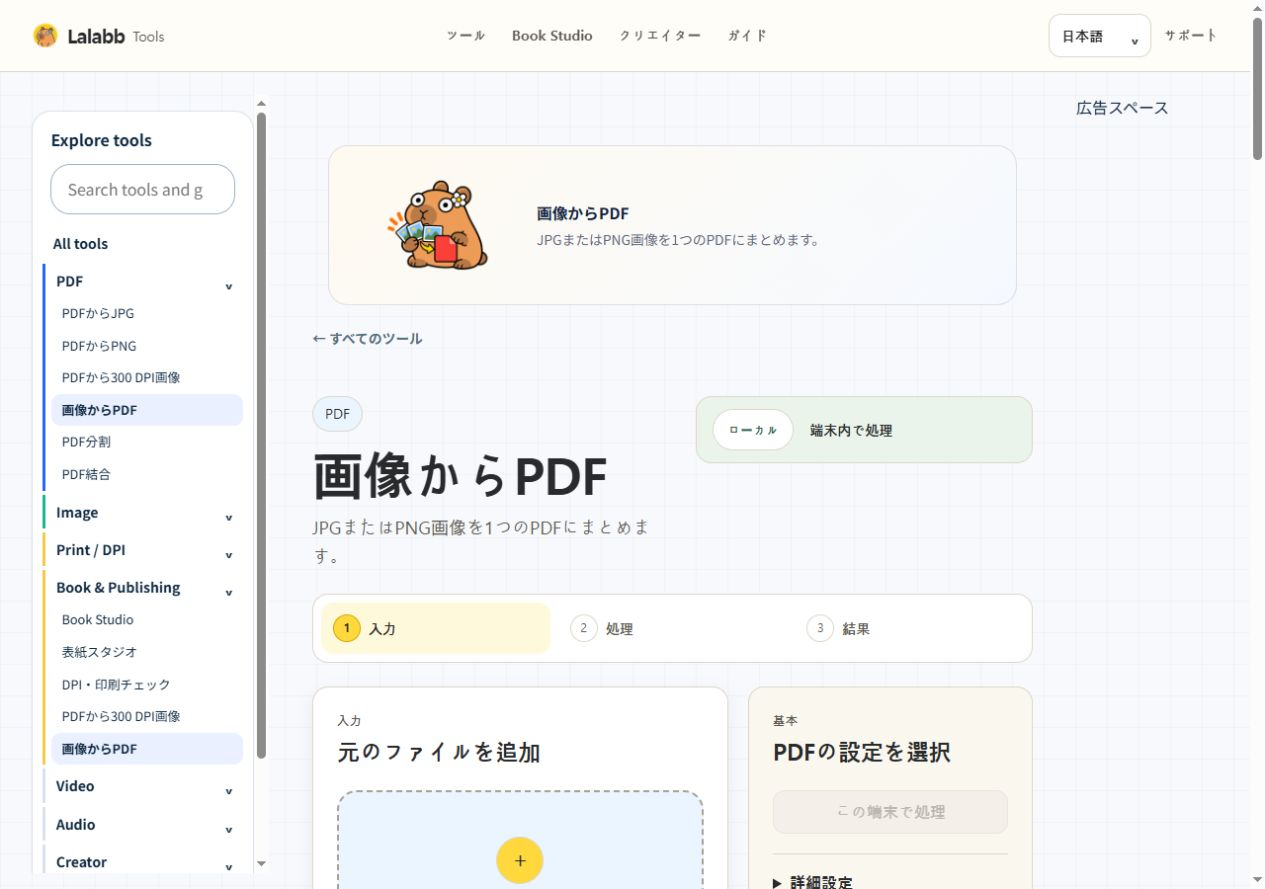The width and height of the screenshot is (1265, 889).
Task: Click the Lalabb capybara logo icon
Action: click(x=45, y=36)
